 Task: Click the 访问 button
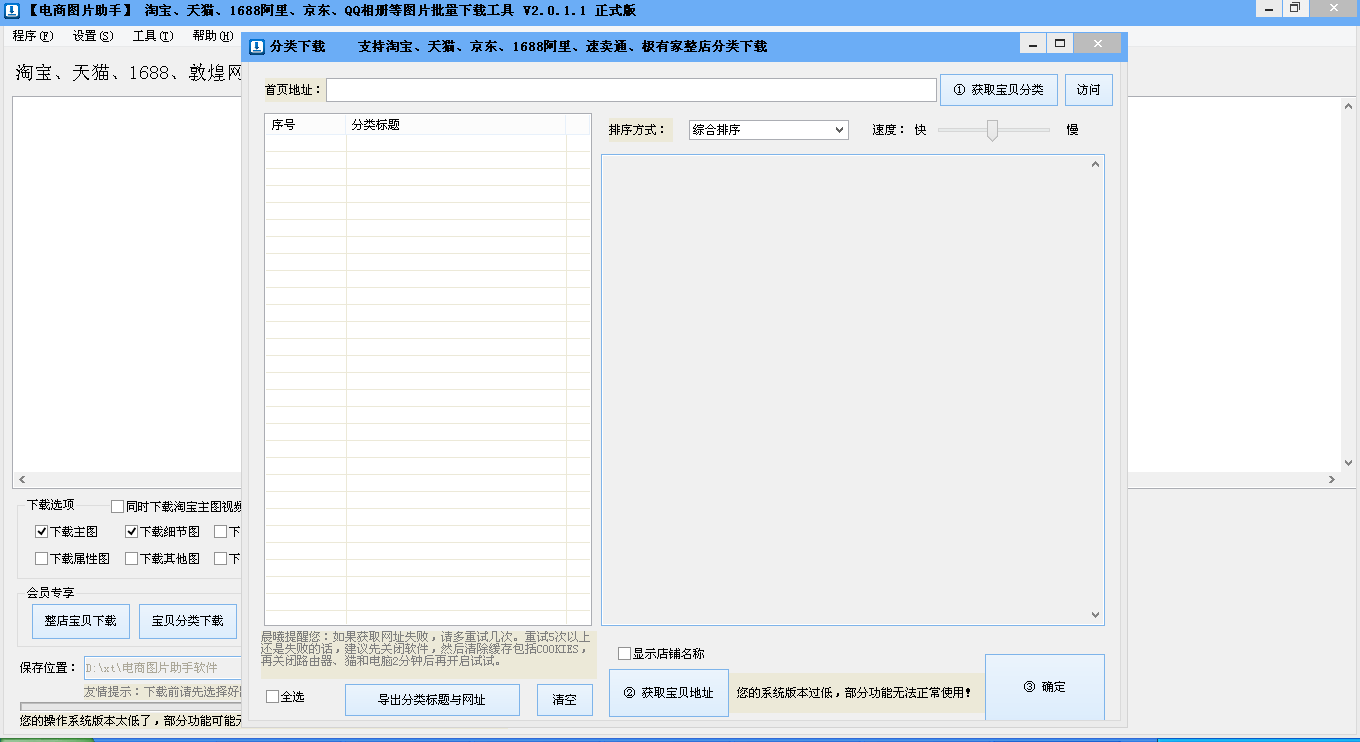pos(1089,90)
